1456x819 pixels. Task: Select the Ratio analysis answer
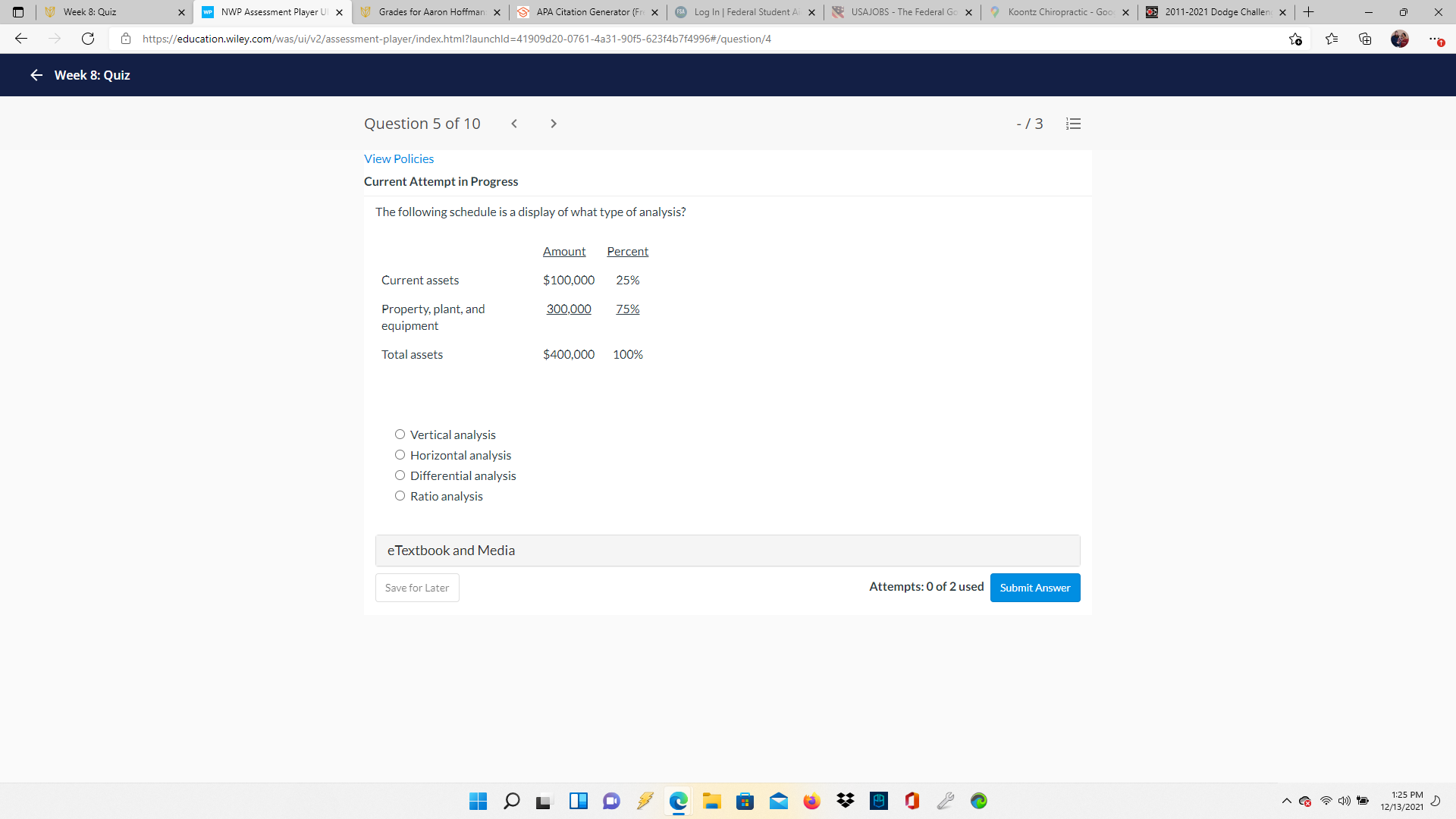400,495
